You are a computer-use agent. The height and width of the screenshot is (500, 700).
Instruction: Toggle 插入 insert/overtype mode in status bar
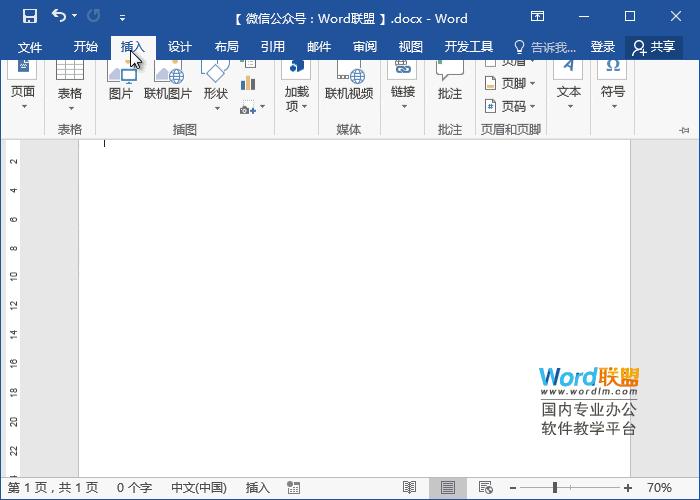[258, 488]
